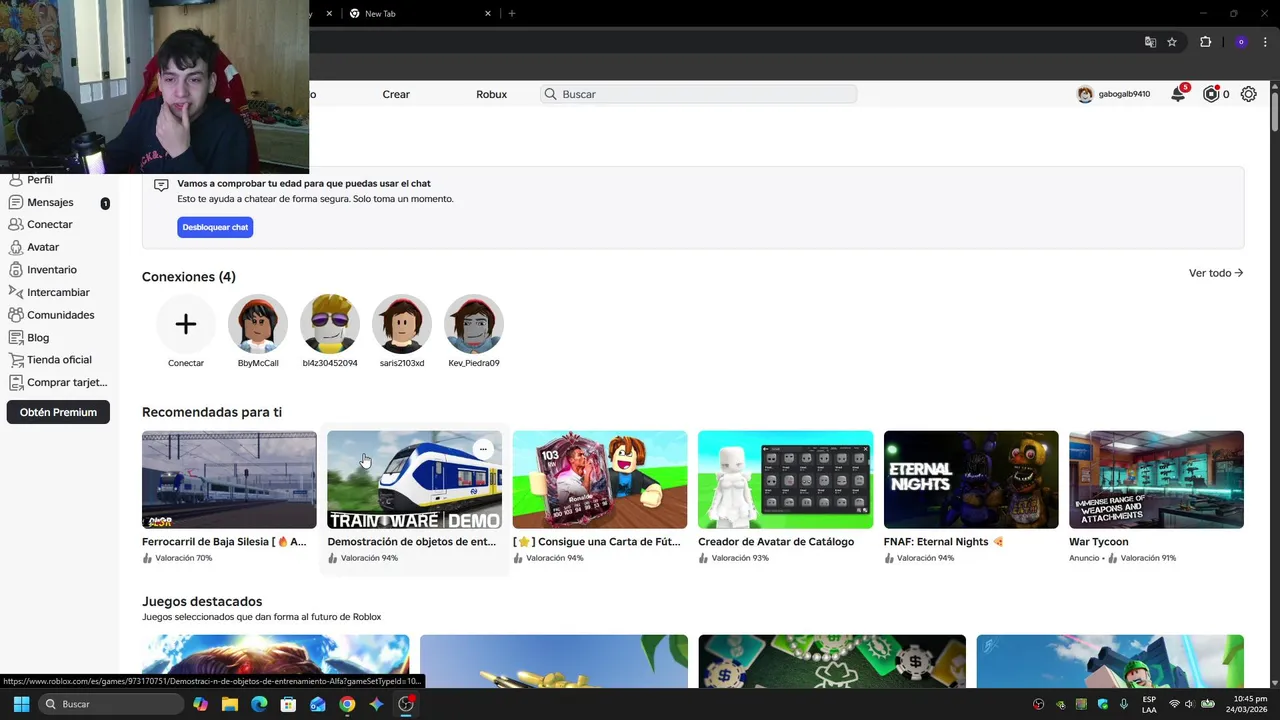This screenshot has height=720, width=1280.
Task: Click the Windows Start button
Action: pos(21,704)
